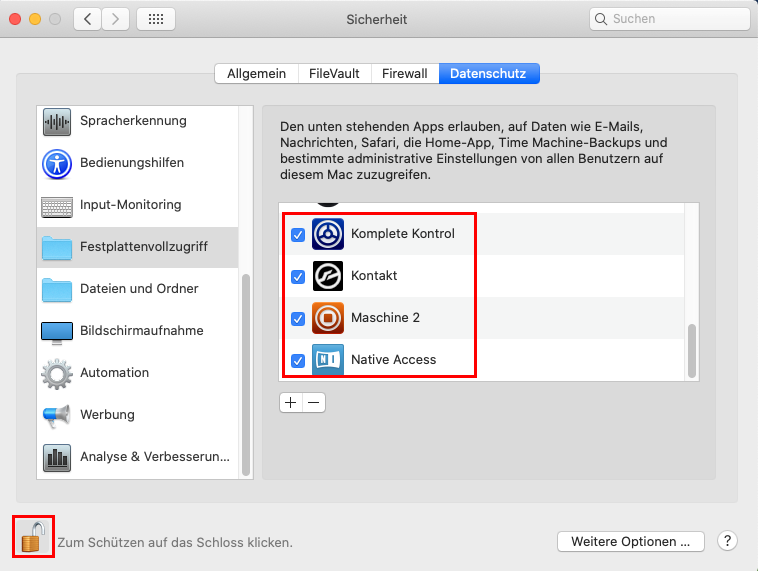Click the search magnifier icon
This screenshot has height=571, width=758.
[x=601, y=19]
